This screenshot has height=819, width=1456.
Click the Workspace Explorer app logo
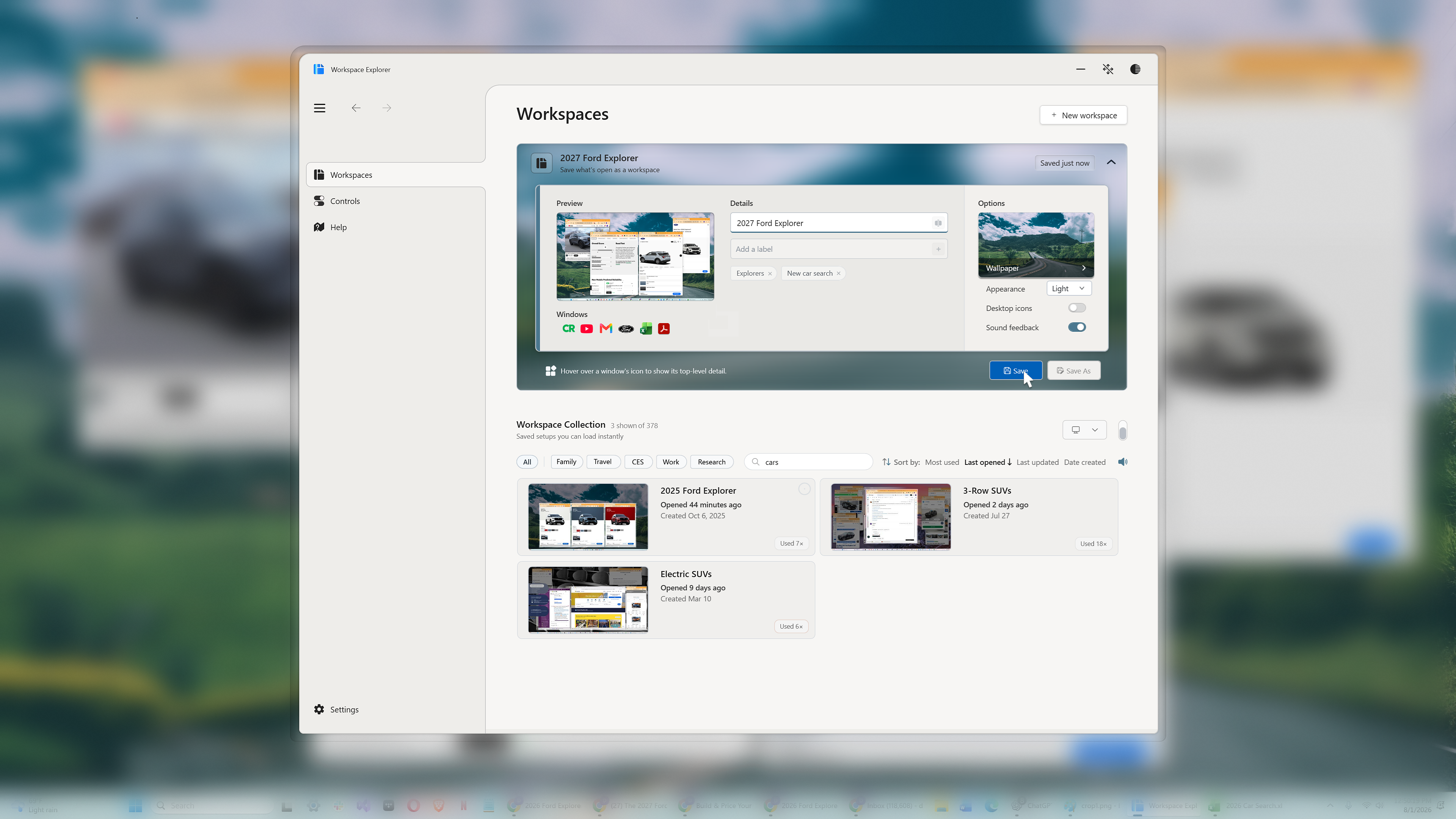(x=319, y=69)
